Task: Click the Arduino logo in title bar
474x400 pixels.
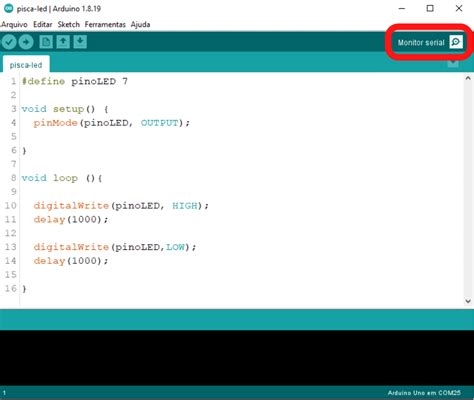Action: coord(8,8)
